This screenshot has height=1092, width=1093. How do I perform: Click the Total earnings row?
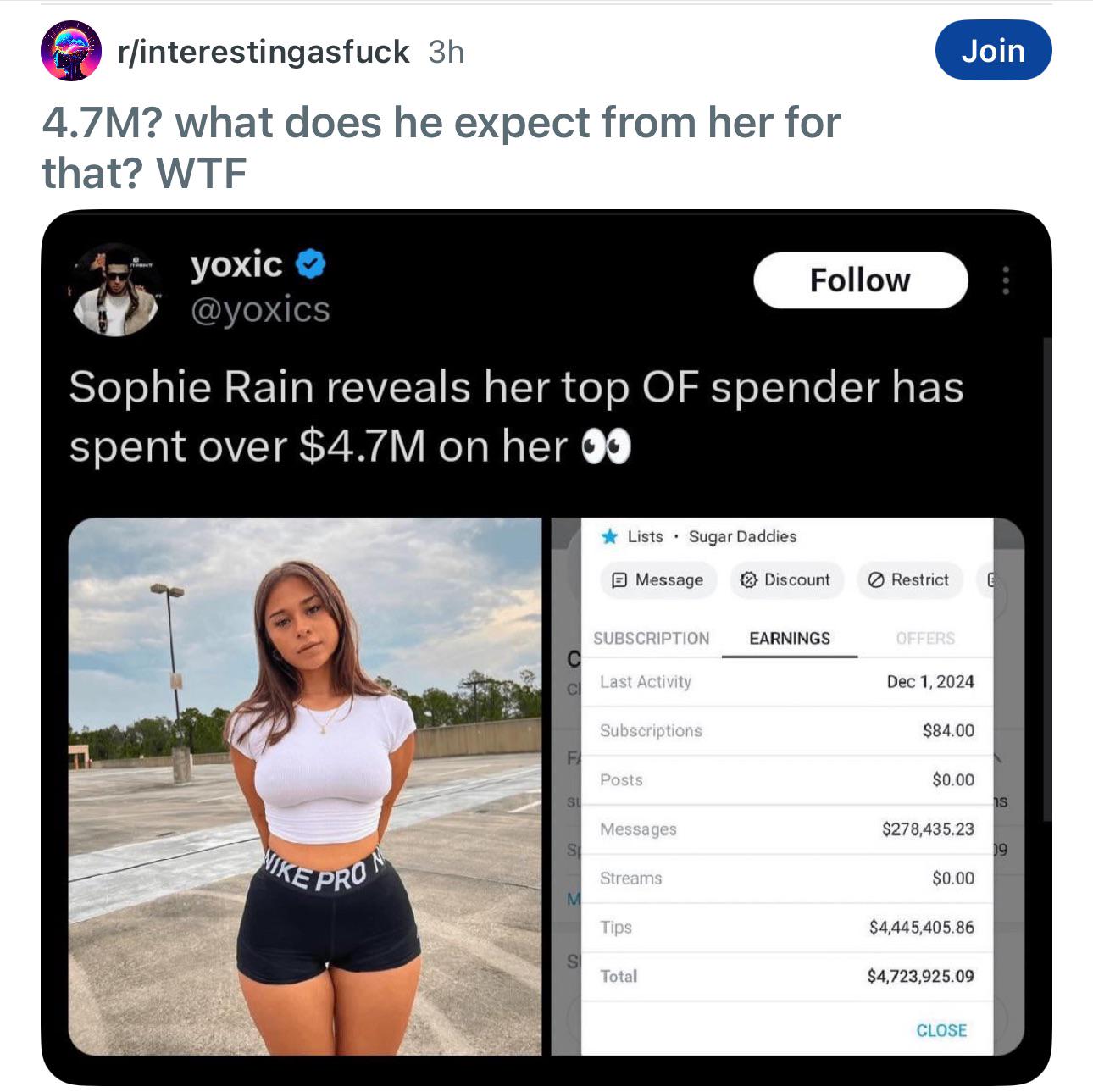[786, 976]
